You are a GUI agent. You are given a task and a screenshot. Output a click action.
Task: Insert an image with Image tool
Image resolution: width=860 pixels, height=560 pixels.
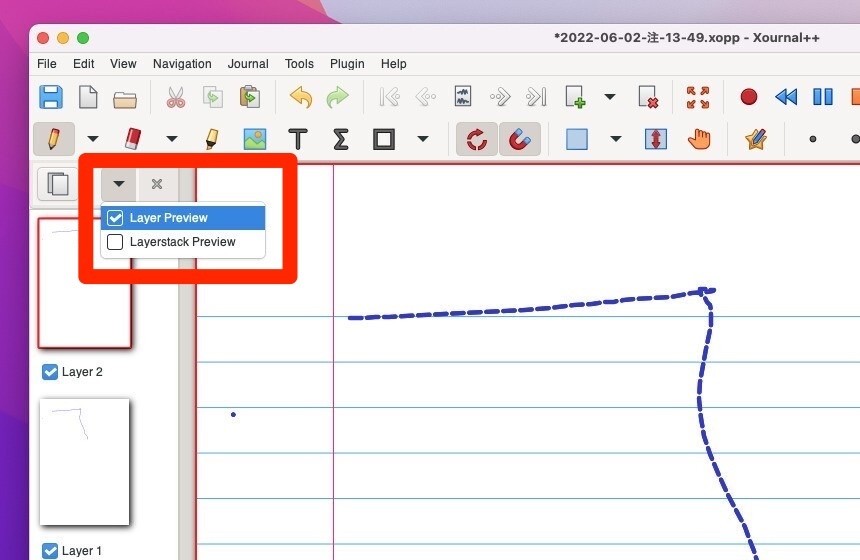255,139
